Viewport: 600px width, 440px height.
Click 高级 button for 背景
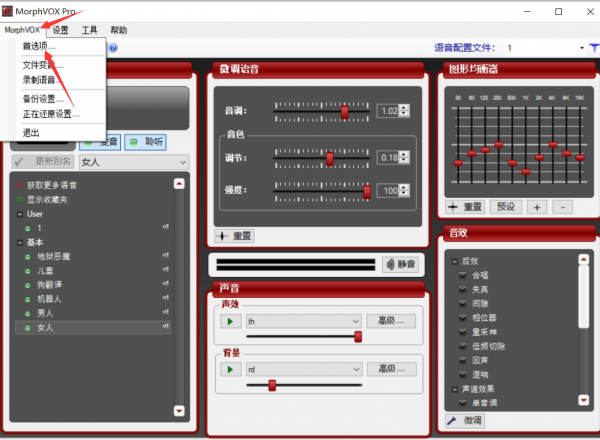391,369
